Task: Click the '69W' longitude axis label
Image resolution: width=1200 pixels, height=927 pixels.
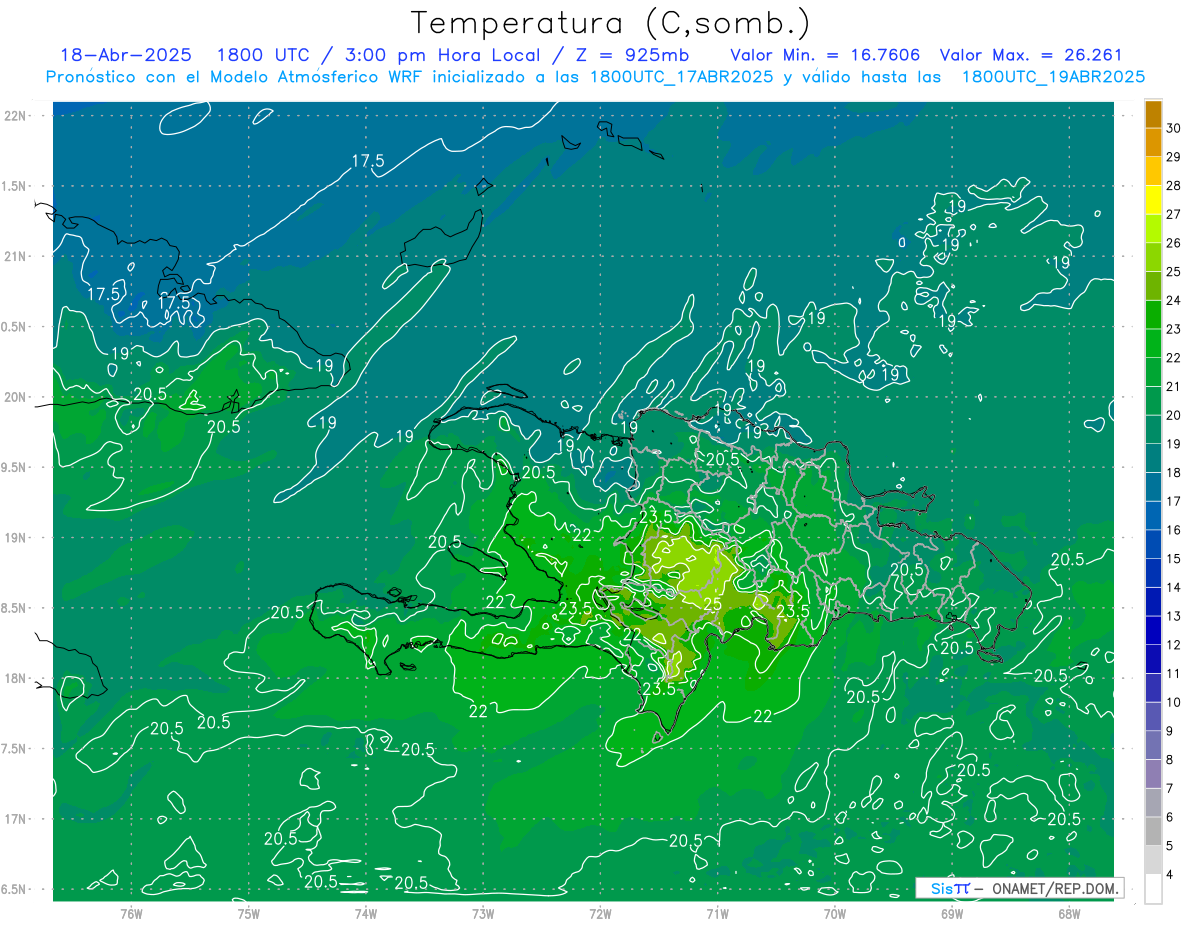Action: (951, 913)
